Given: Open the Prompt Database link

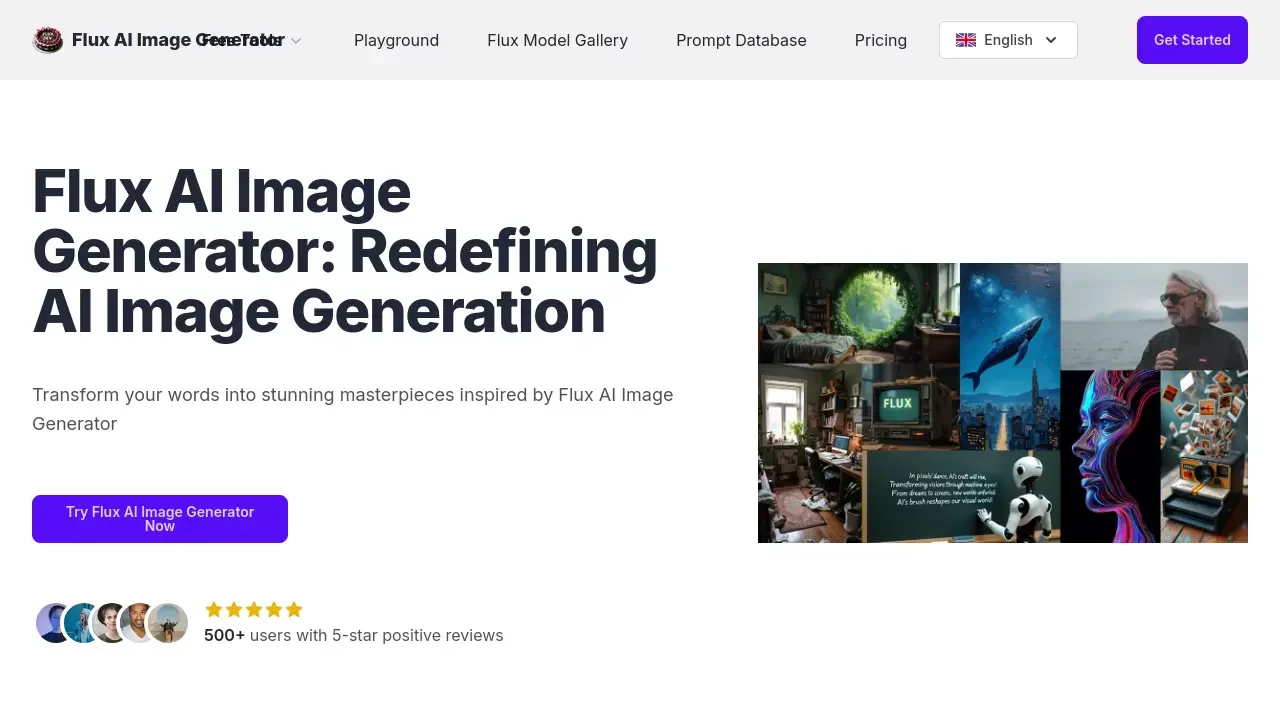Looking at the screenshot, I should (x=741, y=40).
